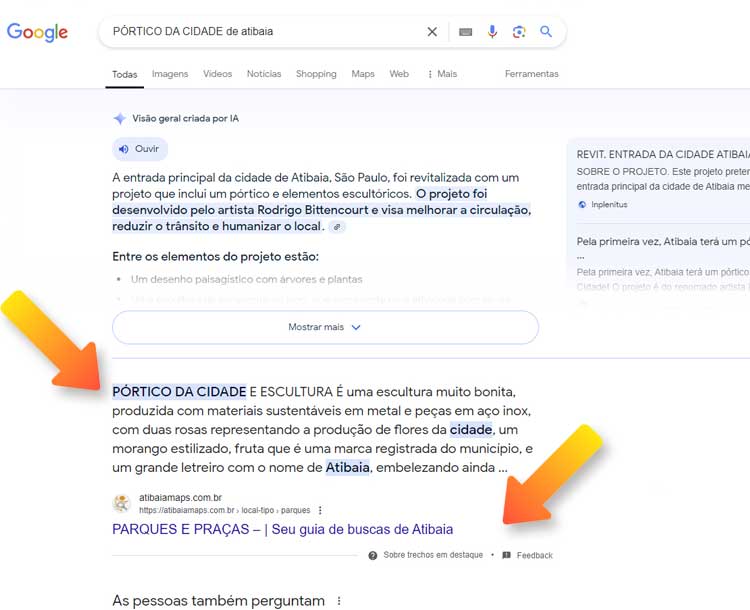Click the Feedback flag icon
Image resolution: width=750 pixels, height=610 pixels.
point(507,555)
